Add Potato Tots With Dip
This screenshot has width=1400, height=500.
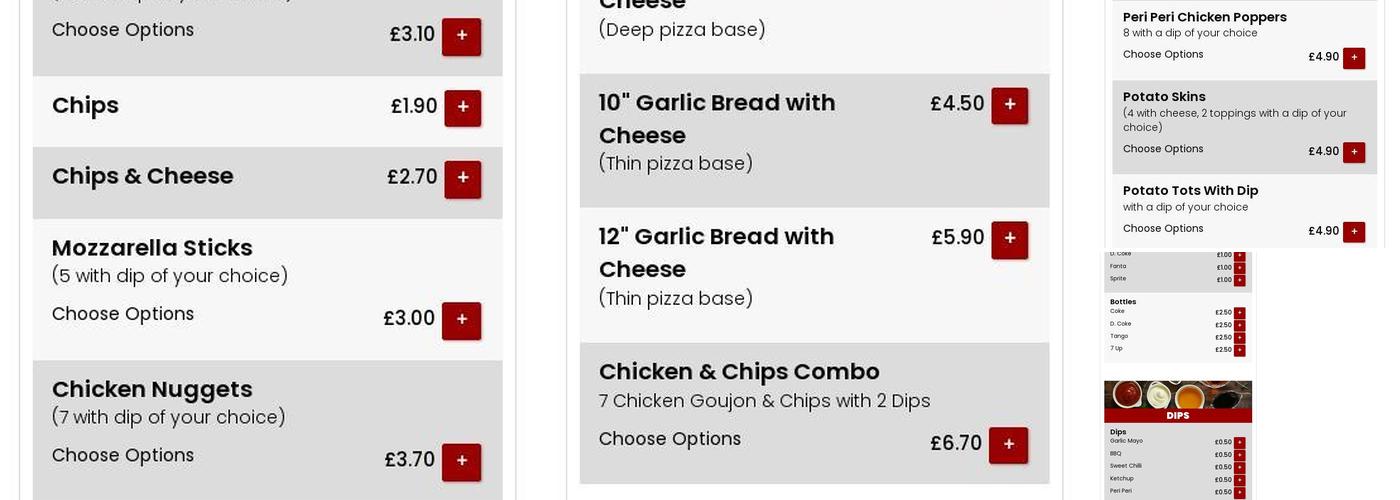coord(1354,232)
